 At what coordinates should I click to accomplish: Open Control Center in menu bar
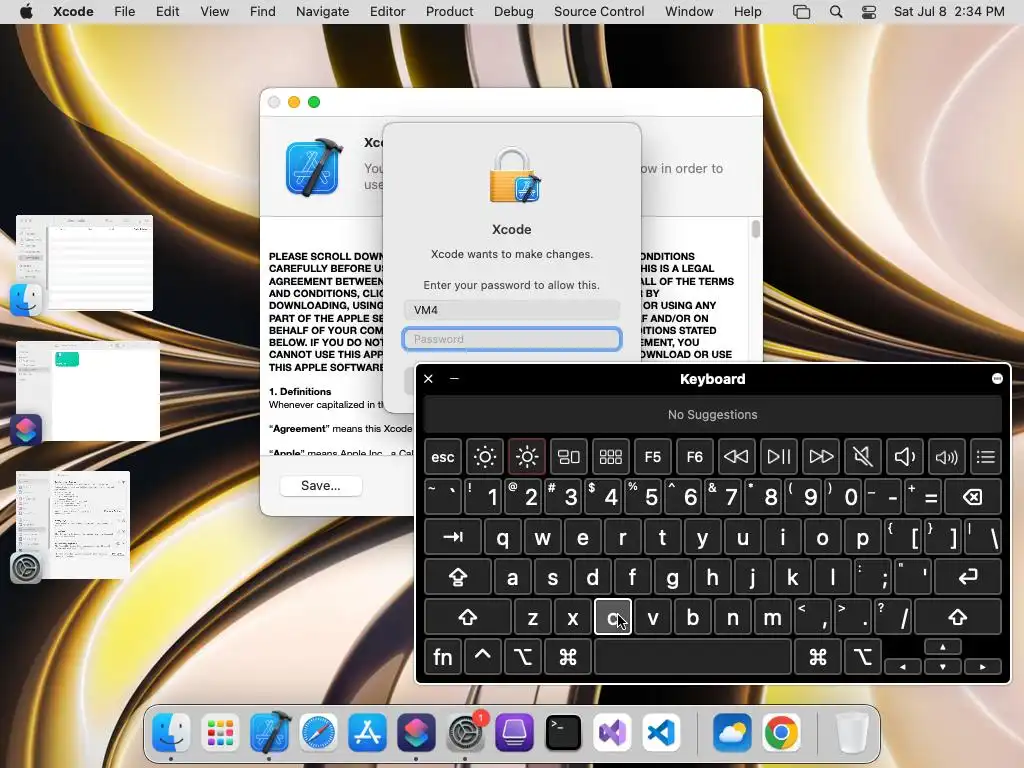pyautogui.click(x=869, y=11)
